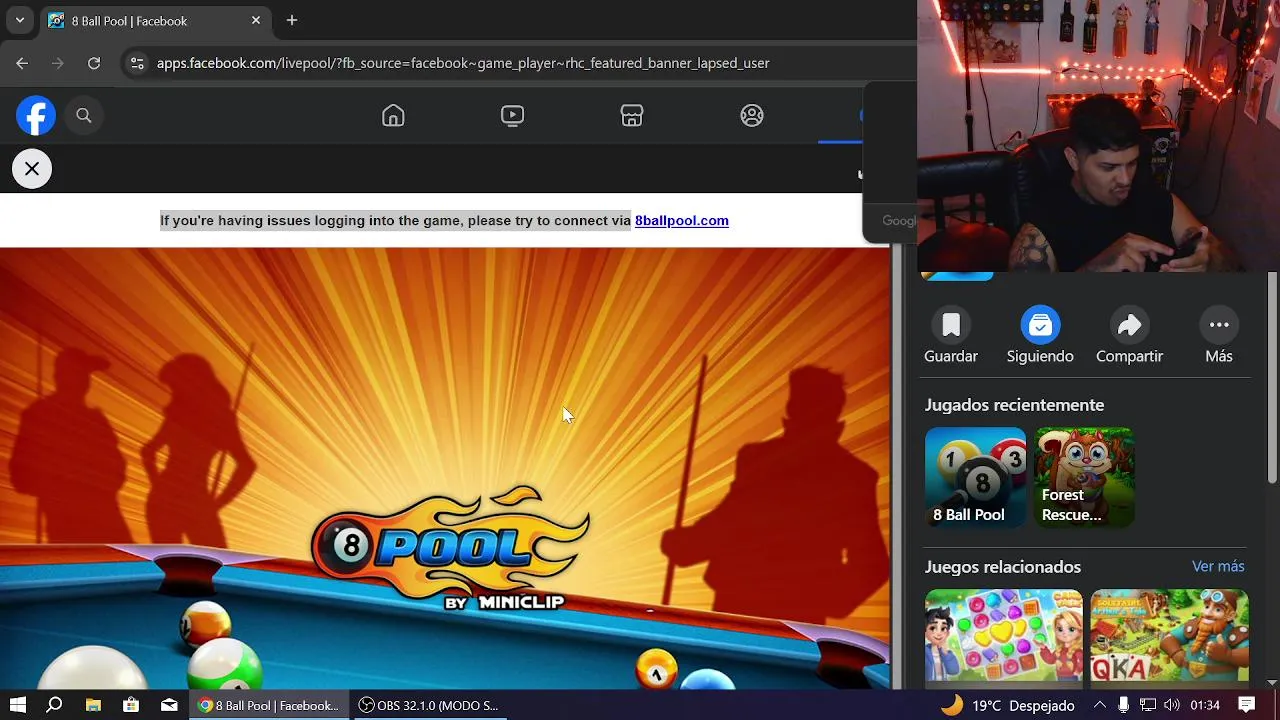Viewport: 1280px width, 720px height.
Task: Click the Juegos relacionados heading
Action: (x=1003, y=567)
